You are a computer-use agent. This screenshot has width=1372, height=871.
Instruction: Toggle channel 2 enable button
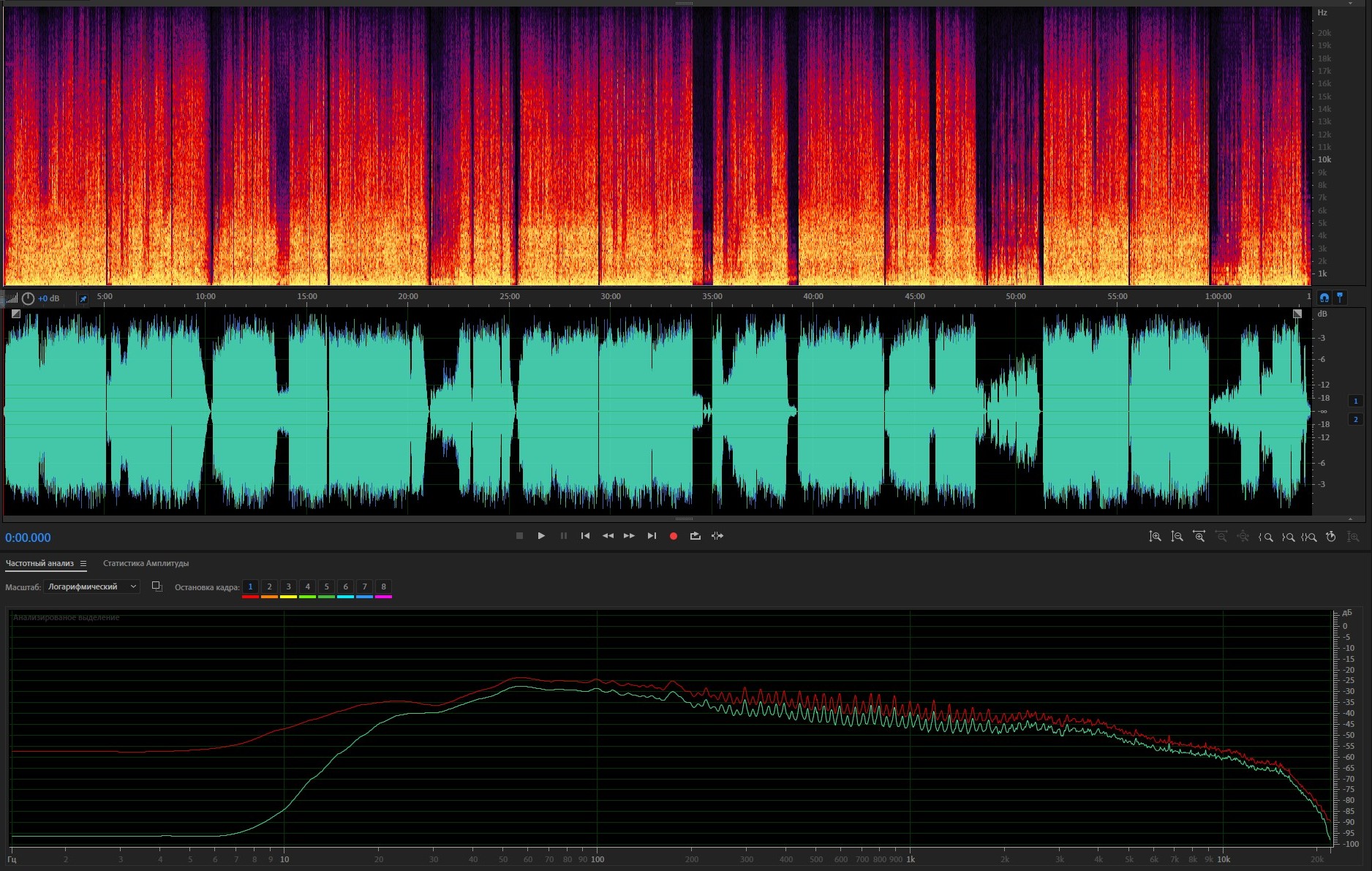(1355, 419)
